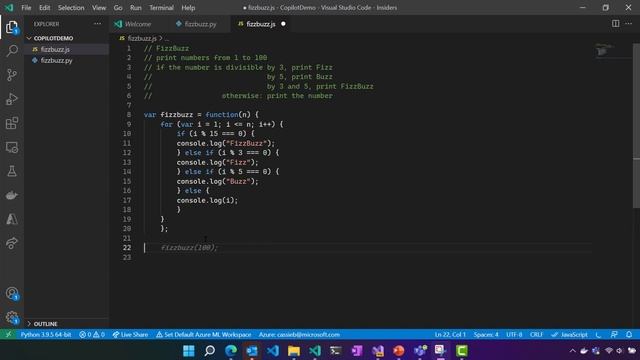Split the editor to the right

(615, 24)
